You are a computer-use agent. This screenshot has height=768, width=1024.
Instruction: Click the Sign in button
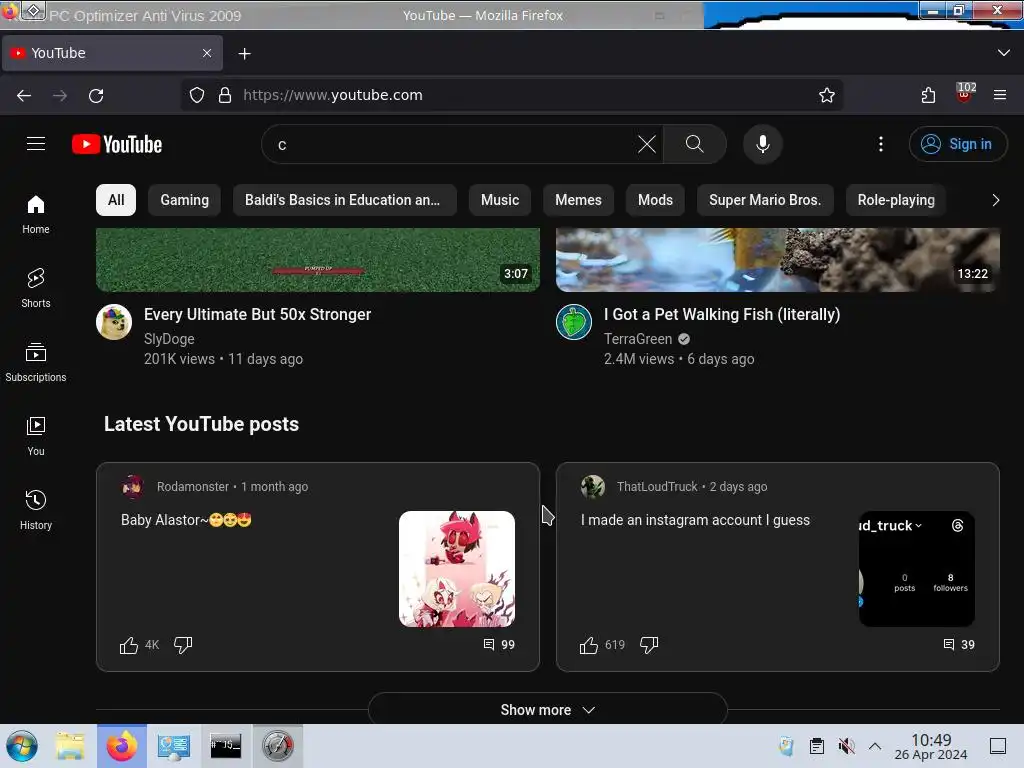pyautogui.click(x=958, y=144)
